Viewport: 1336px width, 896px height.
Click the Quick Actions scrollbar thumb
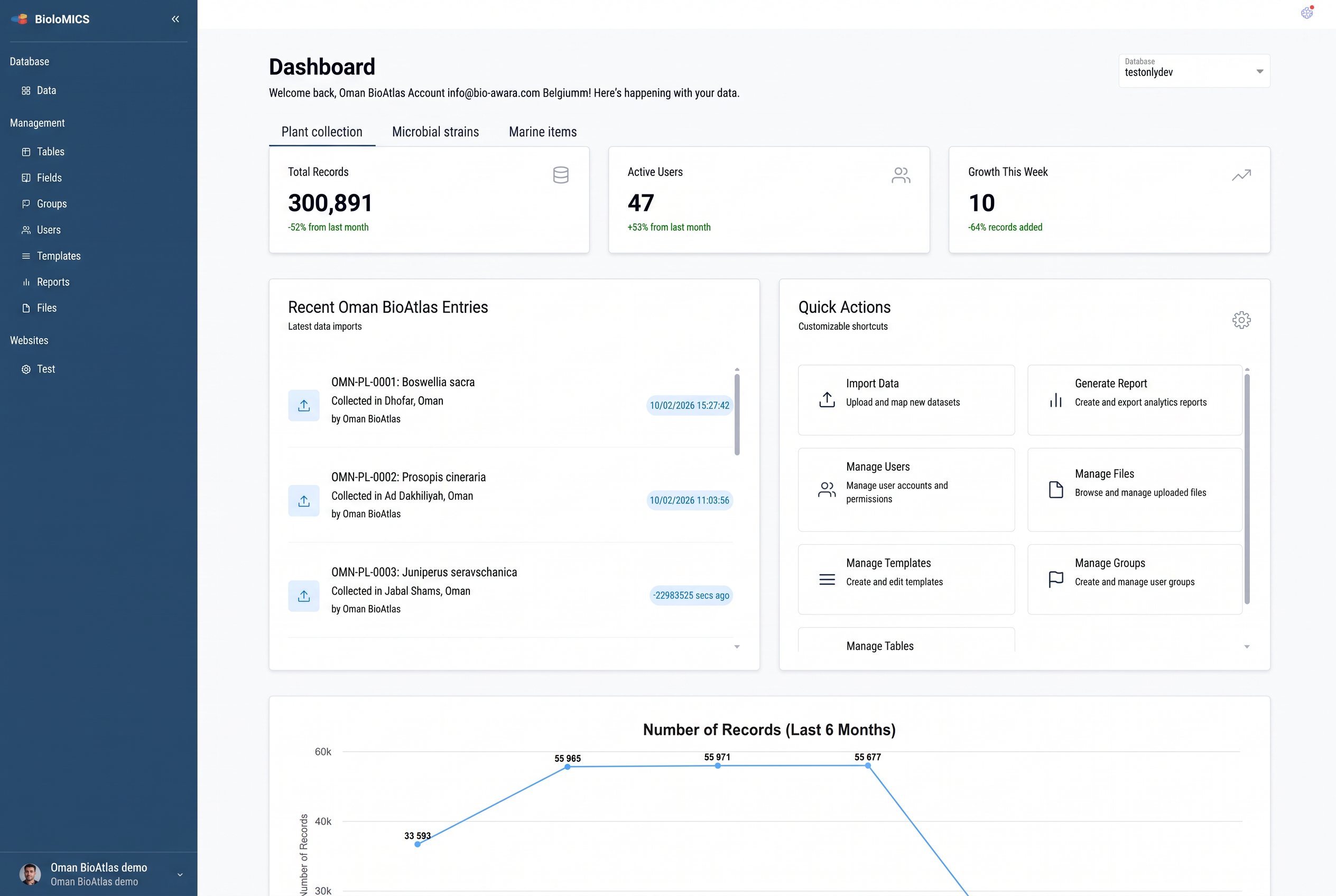pos(1247,489)
